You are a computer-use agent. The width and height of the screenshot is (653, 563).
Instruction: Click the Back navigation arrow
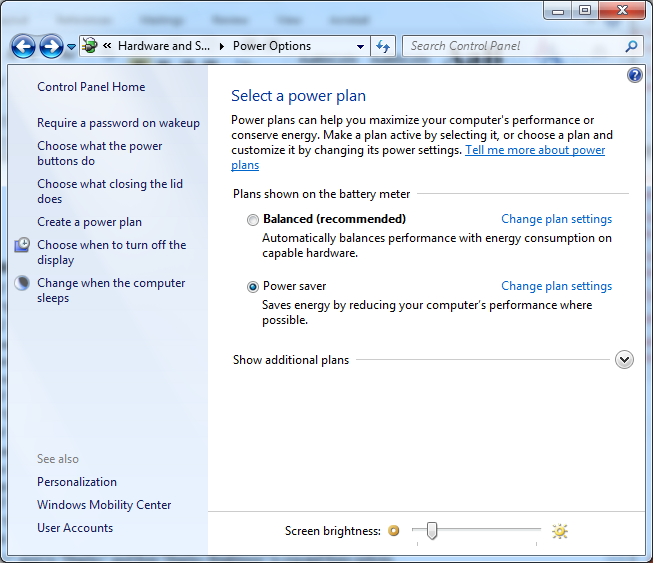pos(23,46)
